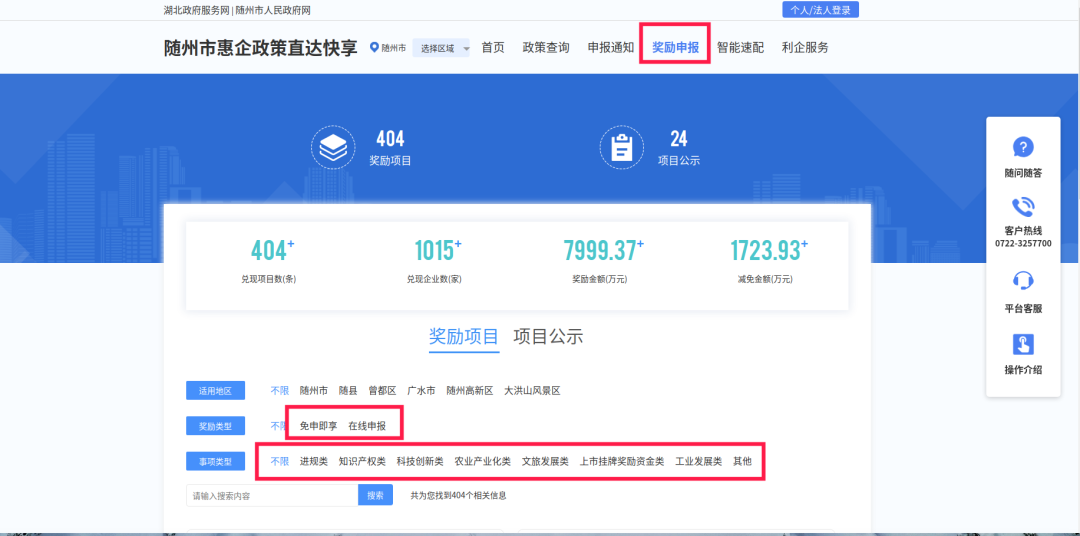1080x536 pixels.
Task: Filter region by 曾都区
Action: point(382,390)
